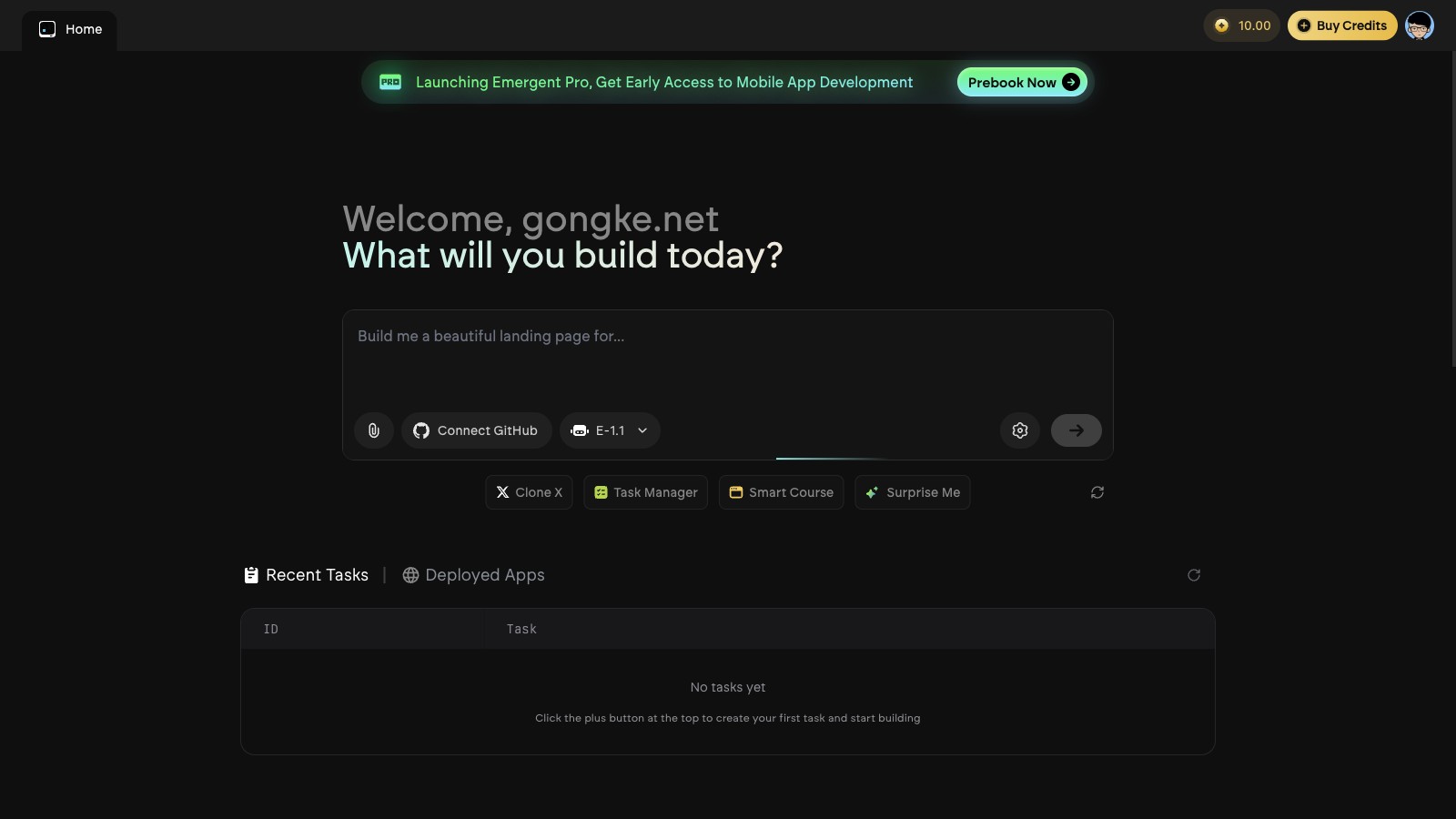Refresh the recent tasks table

(x=1194, y=575)
